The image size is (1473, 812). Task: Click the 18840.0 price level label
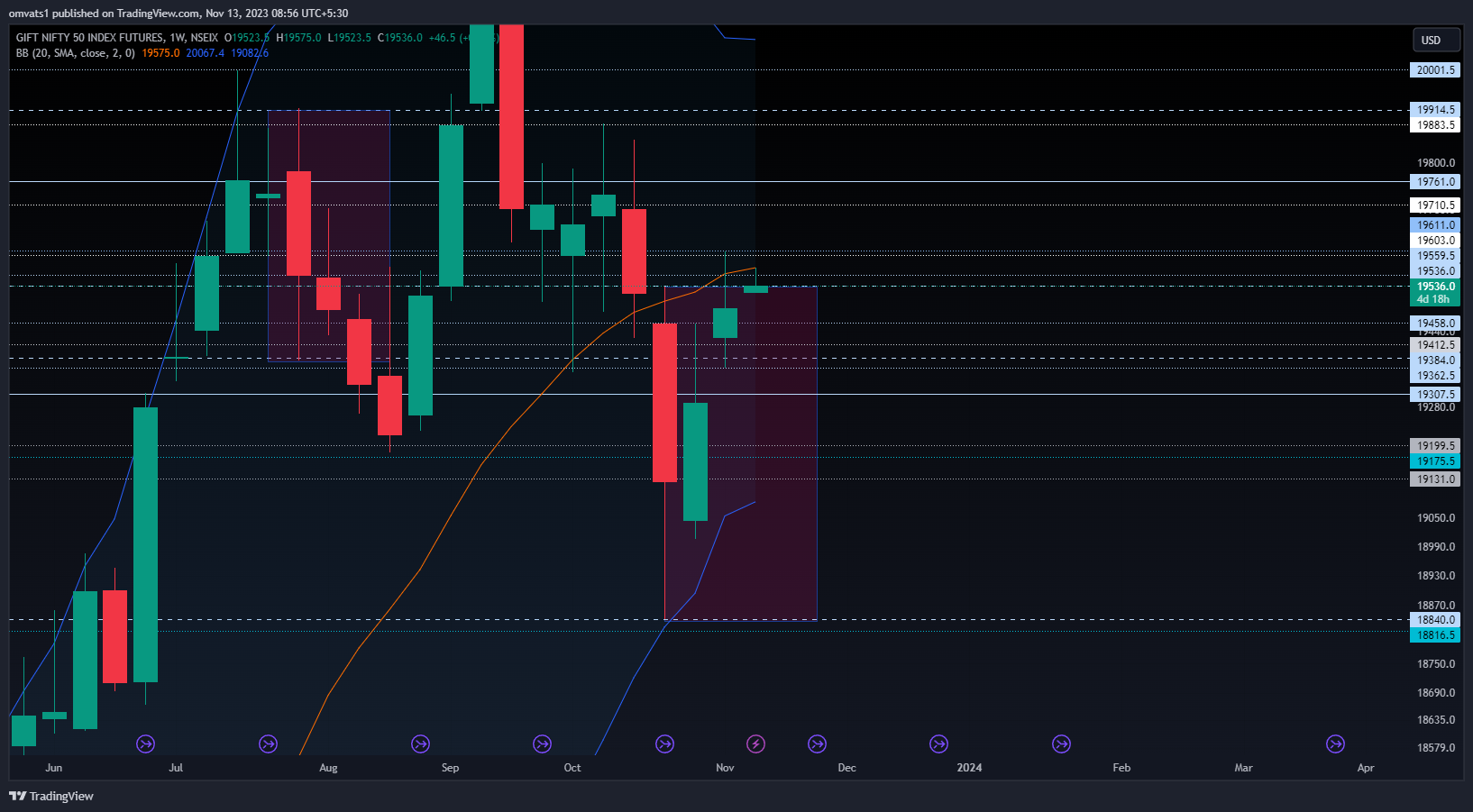pos(1435,619)
